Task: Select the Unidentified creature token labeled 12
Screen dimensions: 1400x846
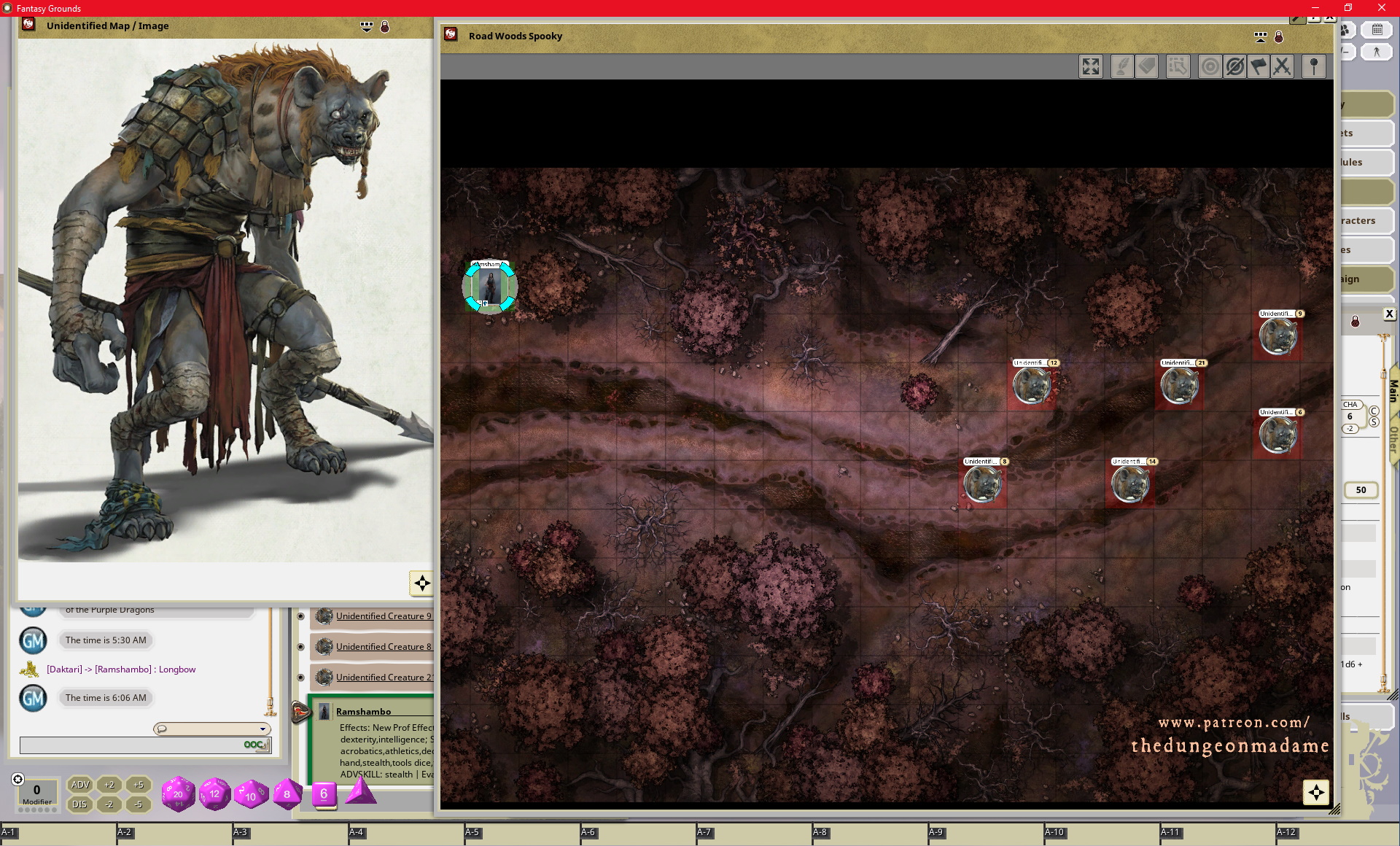Action: (x=1032, y=386)
